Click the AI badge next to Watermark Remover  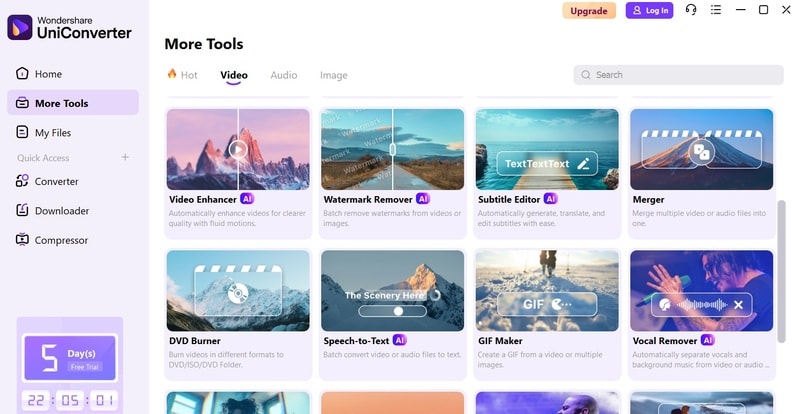[x=423, y=199]
